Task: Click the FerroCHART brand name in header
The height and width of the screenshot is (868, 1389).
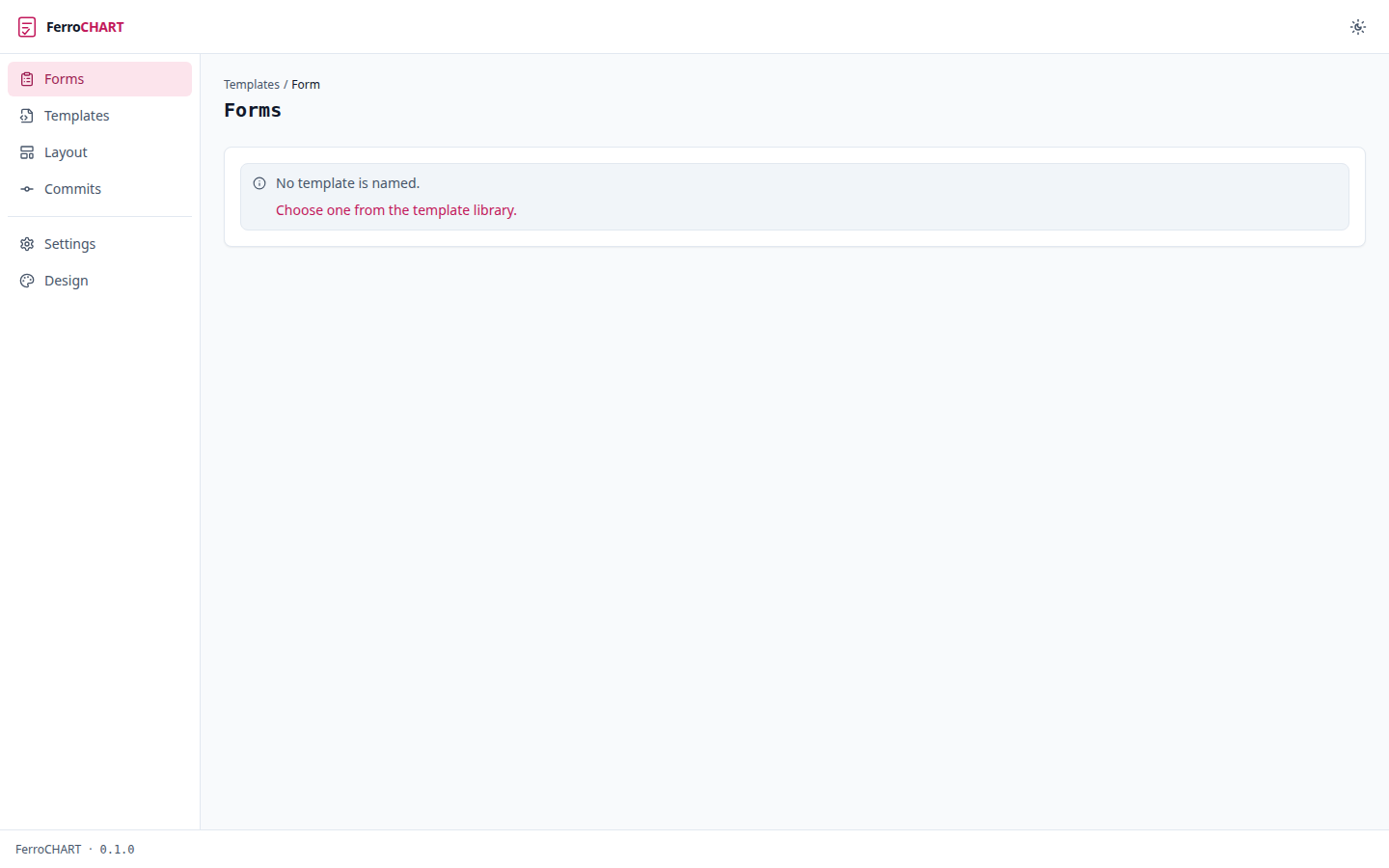Action: click(85, 27)
